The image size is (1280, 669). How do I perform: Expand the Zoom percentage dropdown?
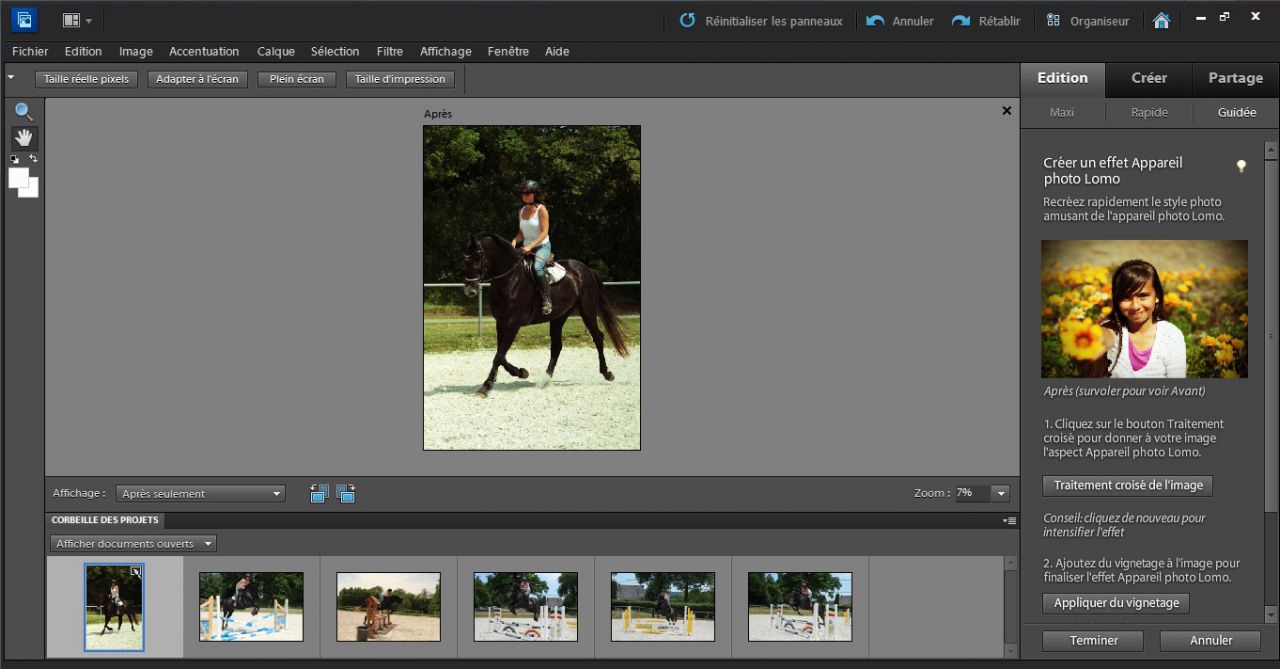(x=1000, y=493)
